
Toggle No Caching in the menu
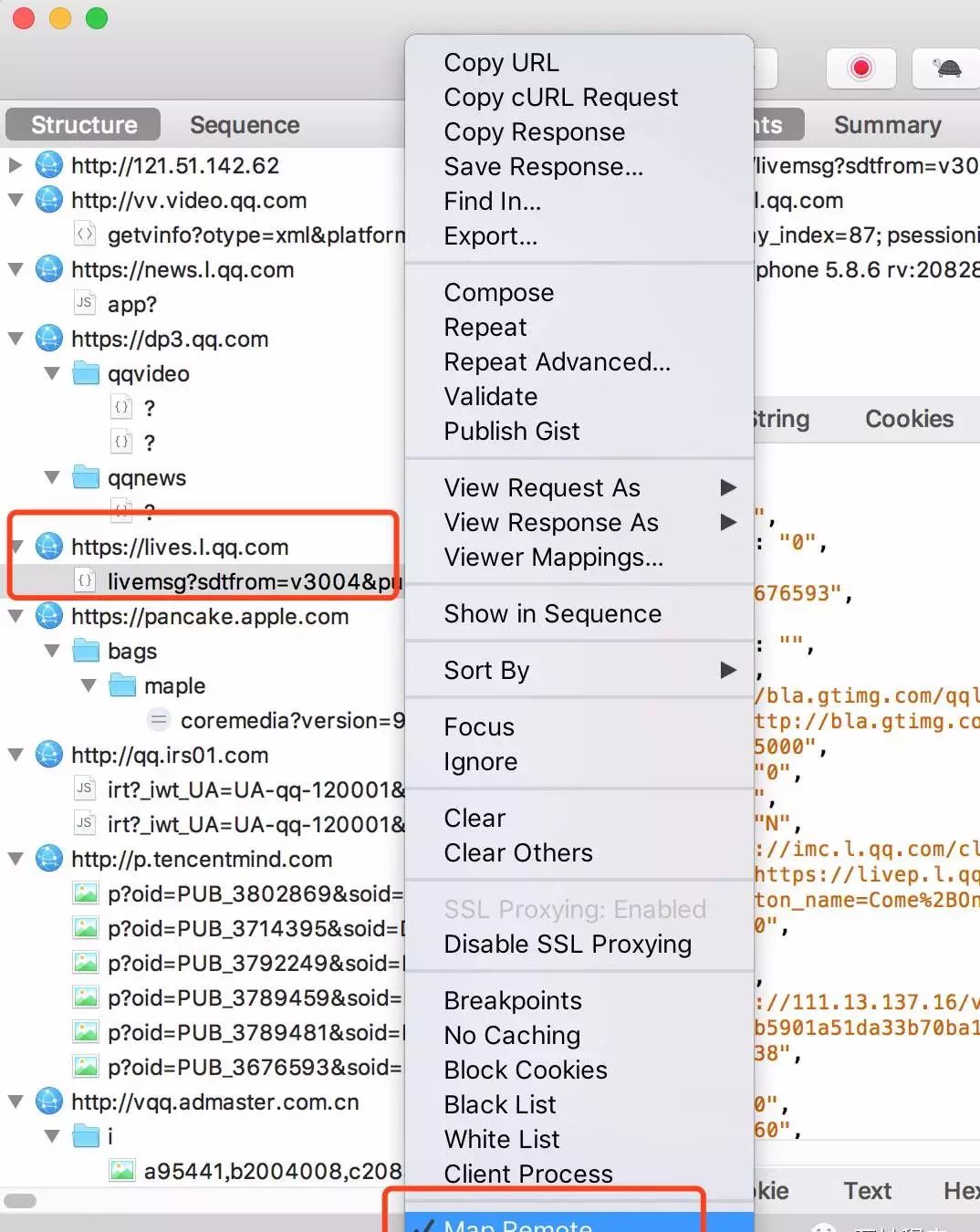click(x=512, y=1035)
